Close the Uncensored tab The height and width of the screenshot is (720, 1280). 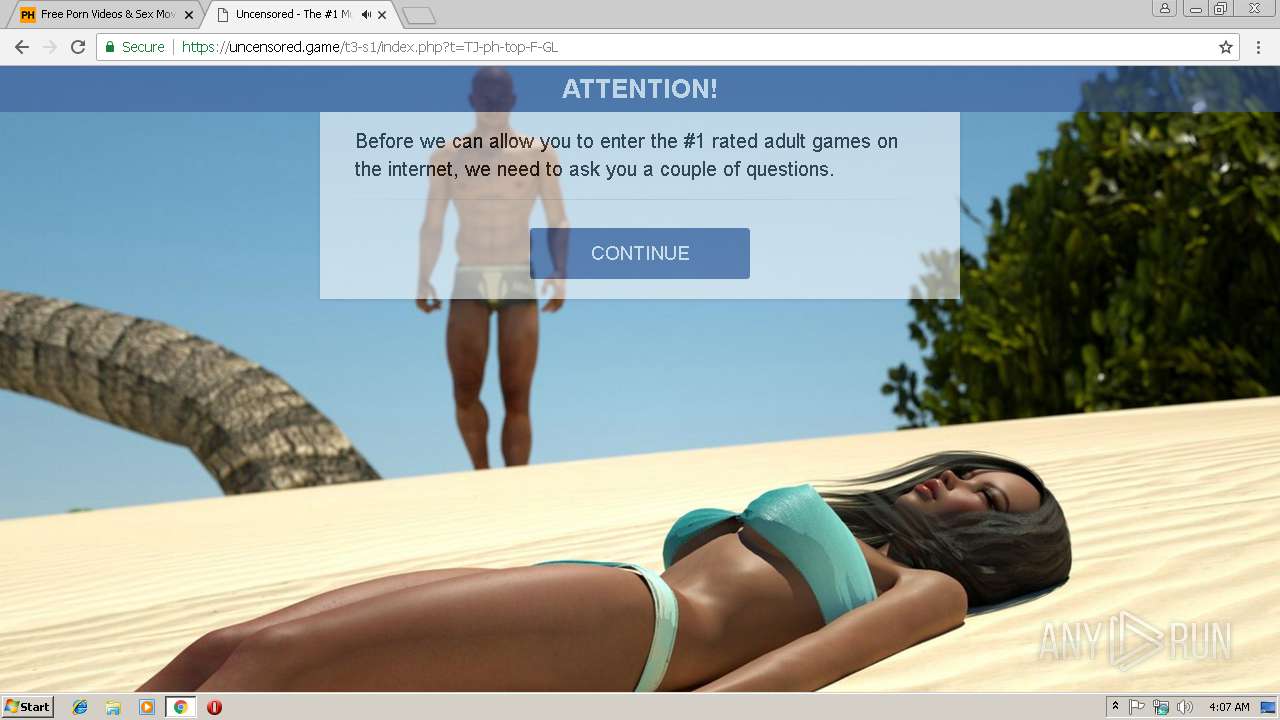point(382,15)
